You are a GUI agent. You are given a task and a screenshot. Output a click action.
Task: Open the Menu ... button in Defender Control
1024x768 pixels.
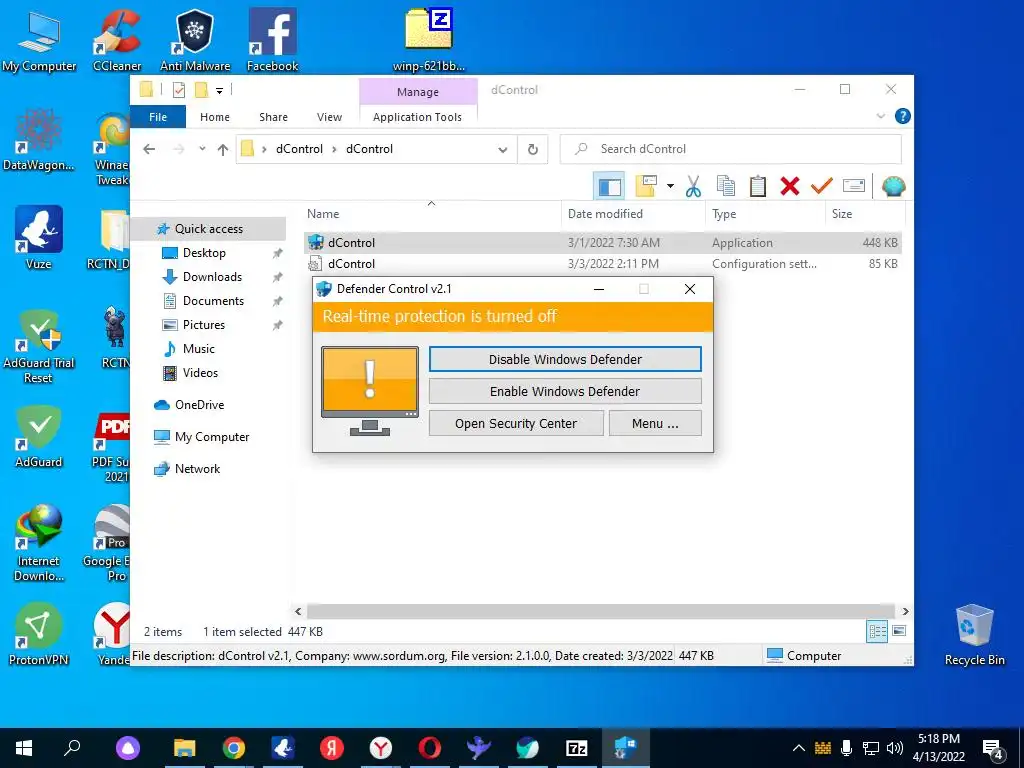[x=655, y=423]
